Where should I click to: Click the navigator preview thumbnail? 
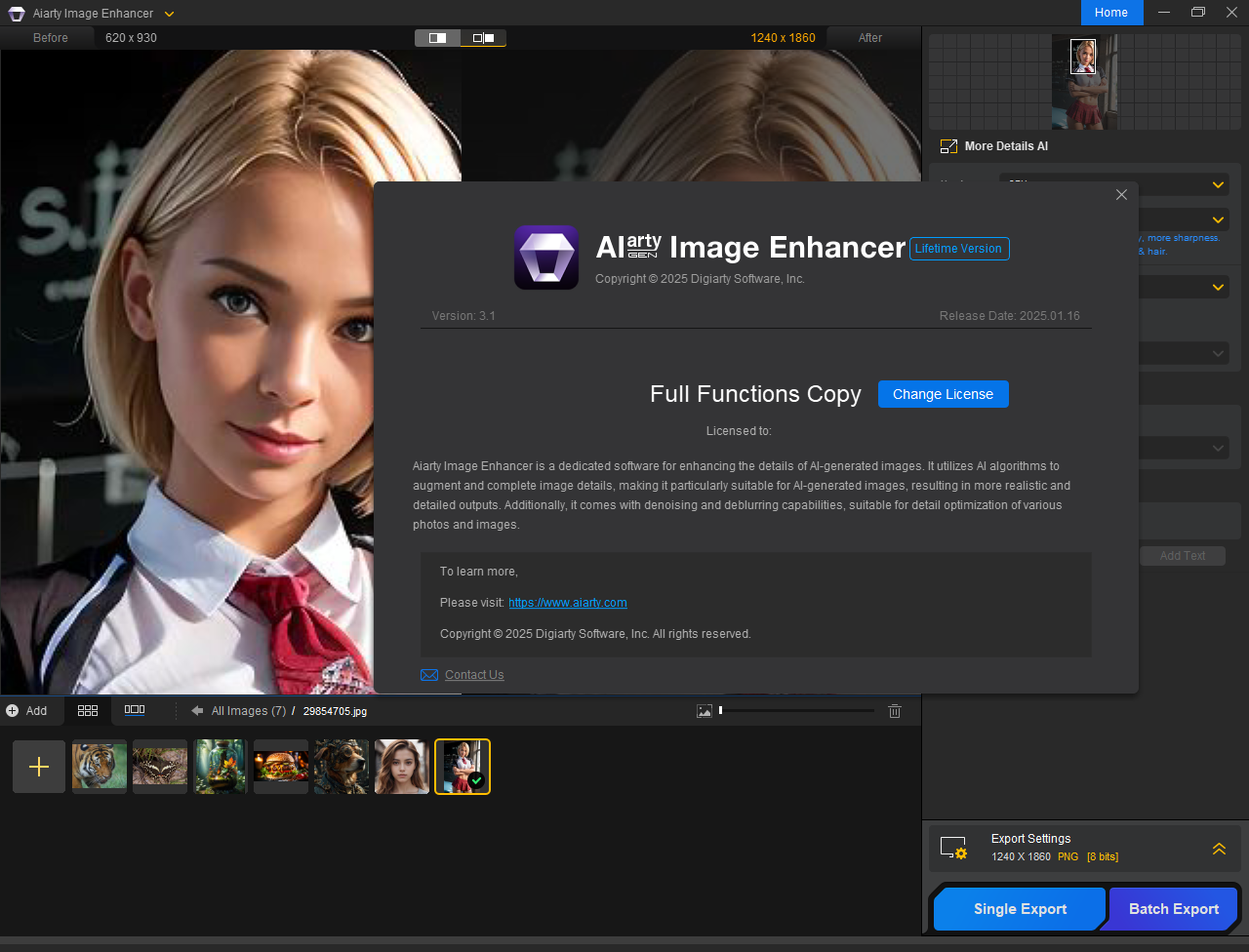point(1084,82)
